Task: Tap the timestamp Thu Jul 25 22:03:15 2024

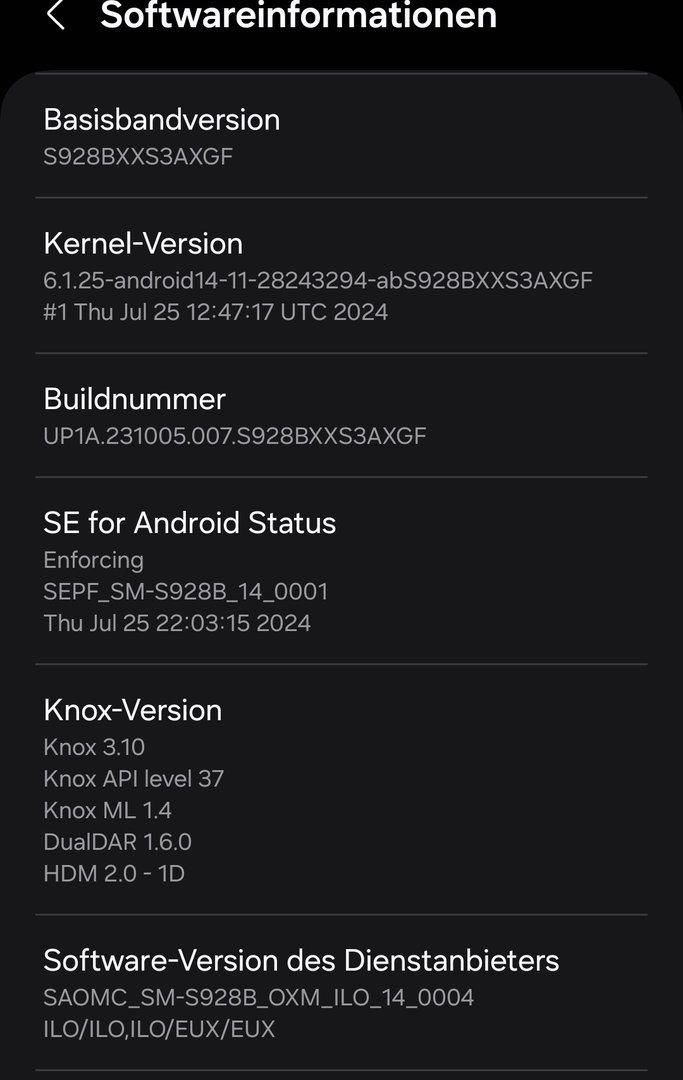Action: click(x=177, y=624)
